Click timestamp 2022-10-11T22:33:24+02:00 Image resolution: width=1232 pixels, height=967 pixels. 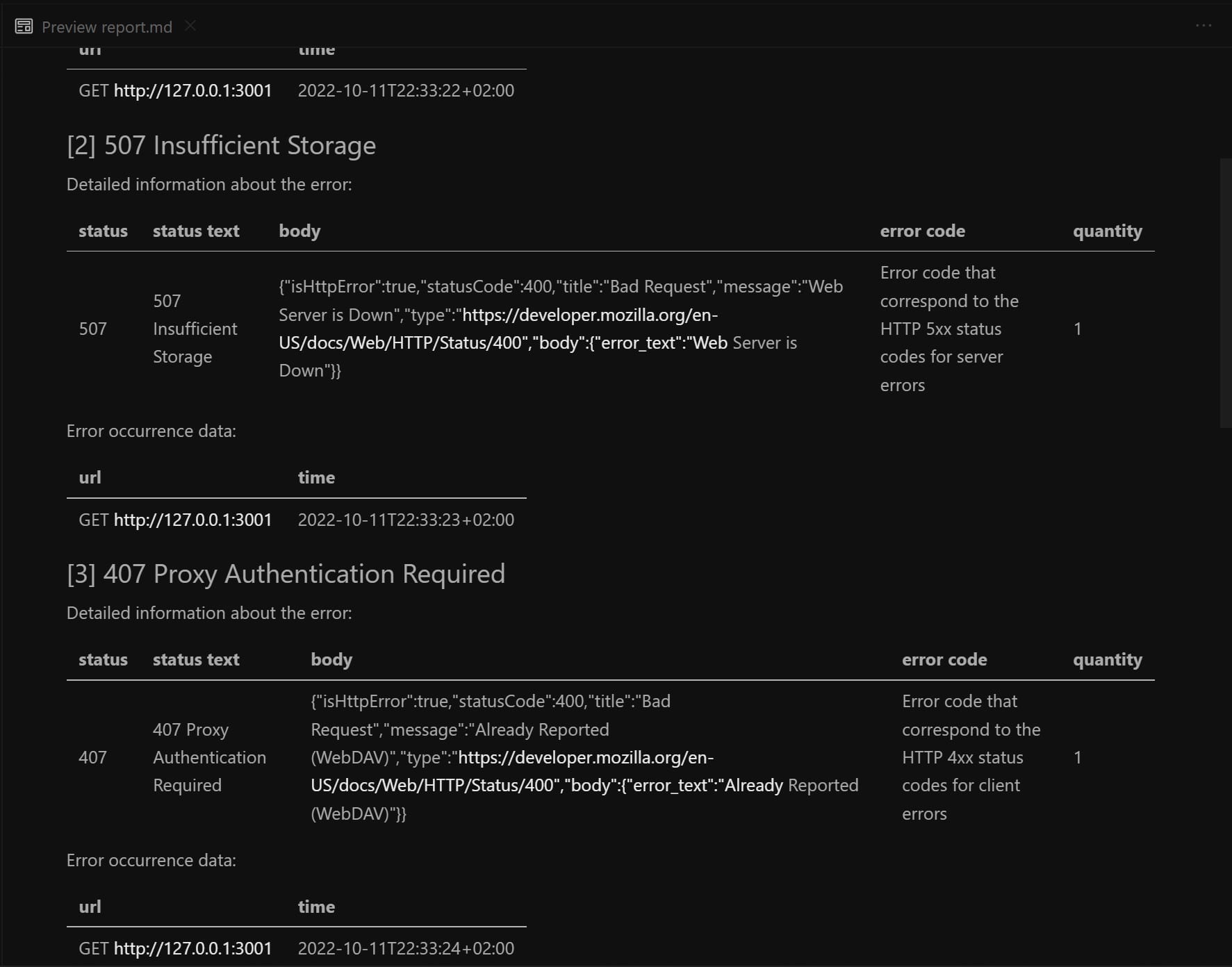point(406,948)
